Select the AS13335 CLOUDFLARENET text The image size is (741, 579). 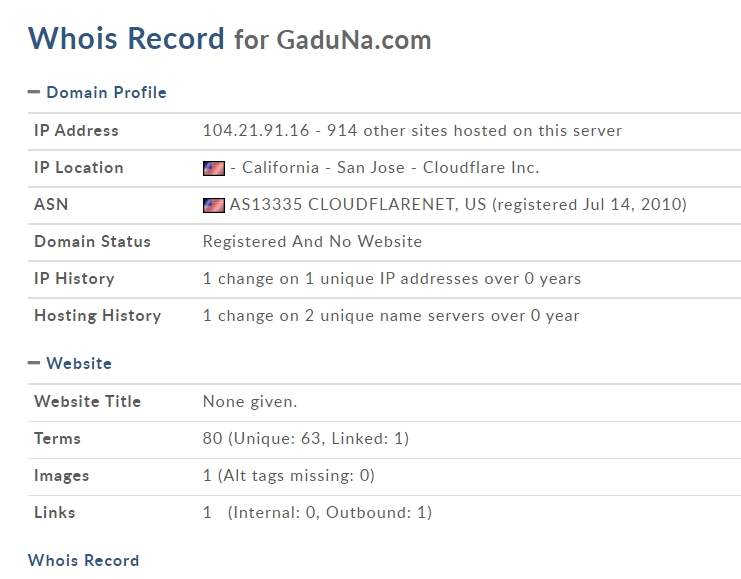[344, 204]
